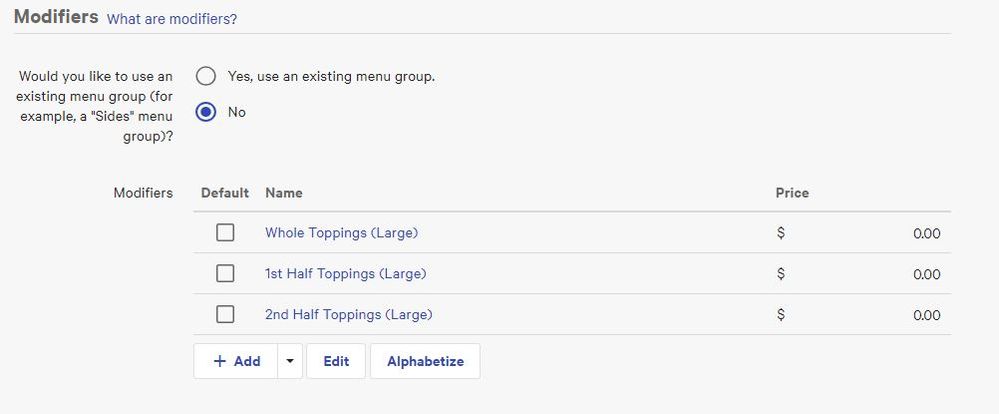Select 'Yes, use an existing menu group' radio
This screenshot has height=414, width=999.
pyautogui.click(x=206, y=76)
